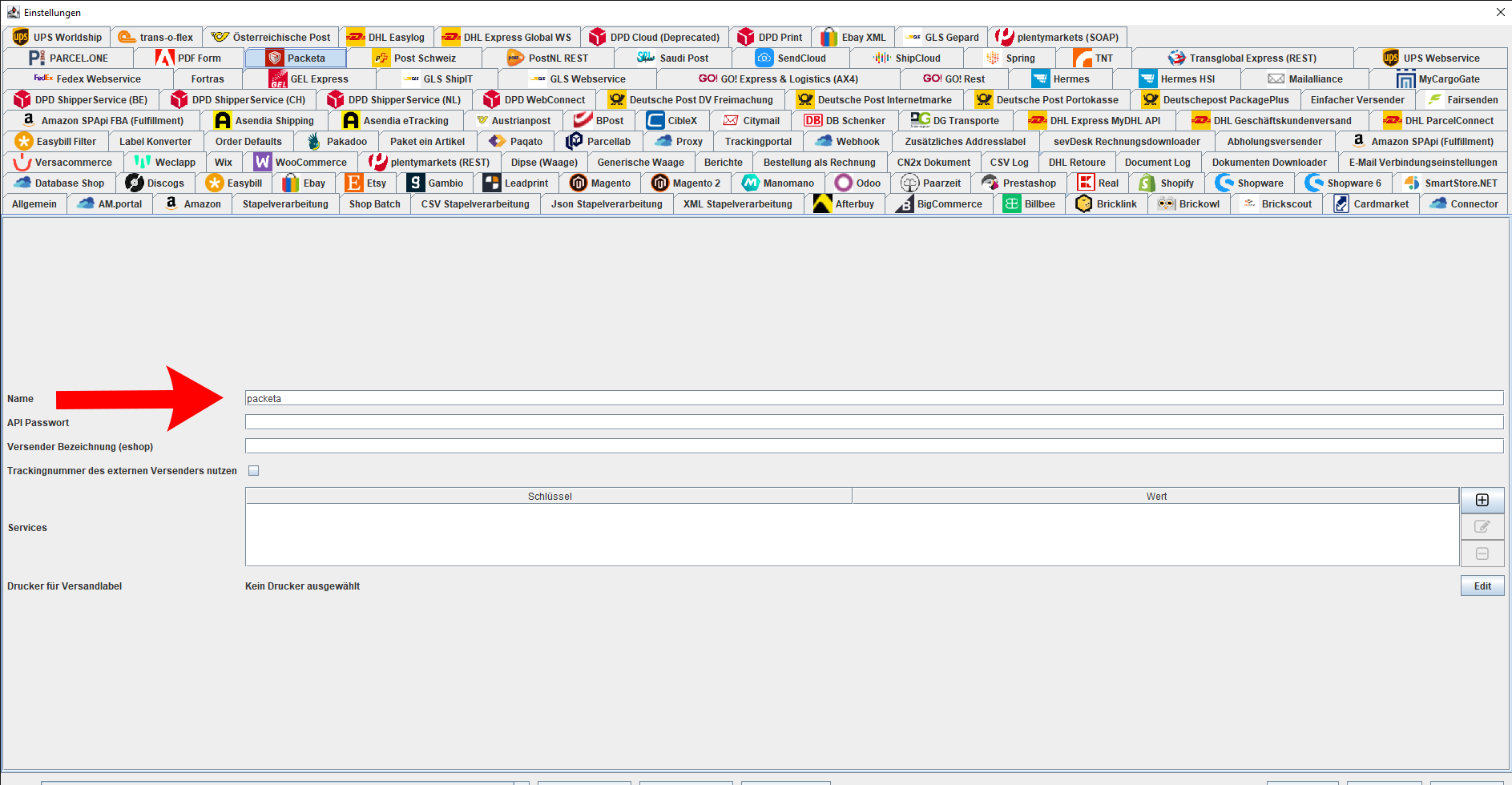Viewport: 1512px width, 785px height.
Task: Click the SendCloud cloud icon
Action: point(764,58)
